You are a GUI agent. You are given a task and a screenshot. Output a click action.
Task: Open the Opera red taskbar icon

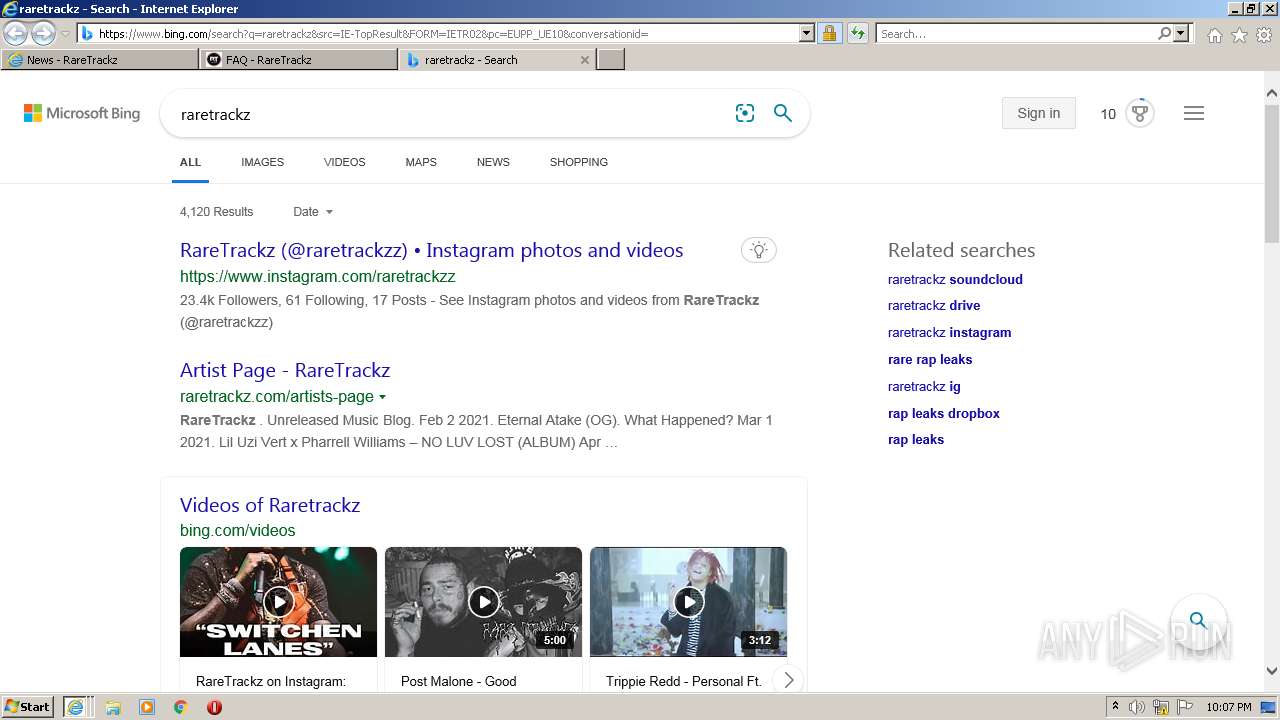(214, 707)
